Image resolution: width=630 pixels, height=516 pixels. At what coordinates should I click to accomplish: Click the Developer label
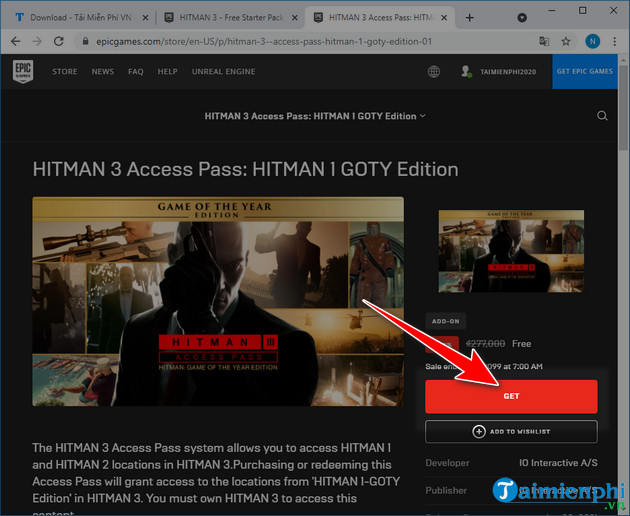tap(447, 463)
